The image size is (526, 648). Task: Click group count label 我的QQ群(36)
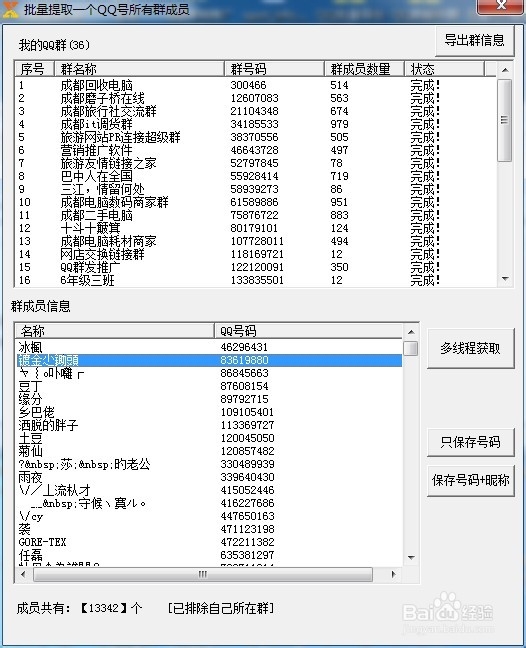tap(54, 45)
